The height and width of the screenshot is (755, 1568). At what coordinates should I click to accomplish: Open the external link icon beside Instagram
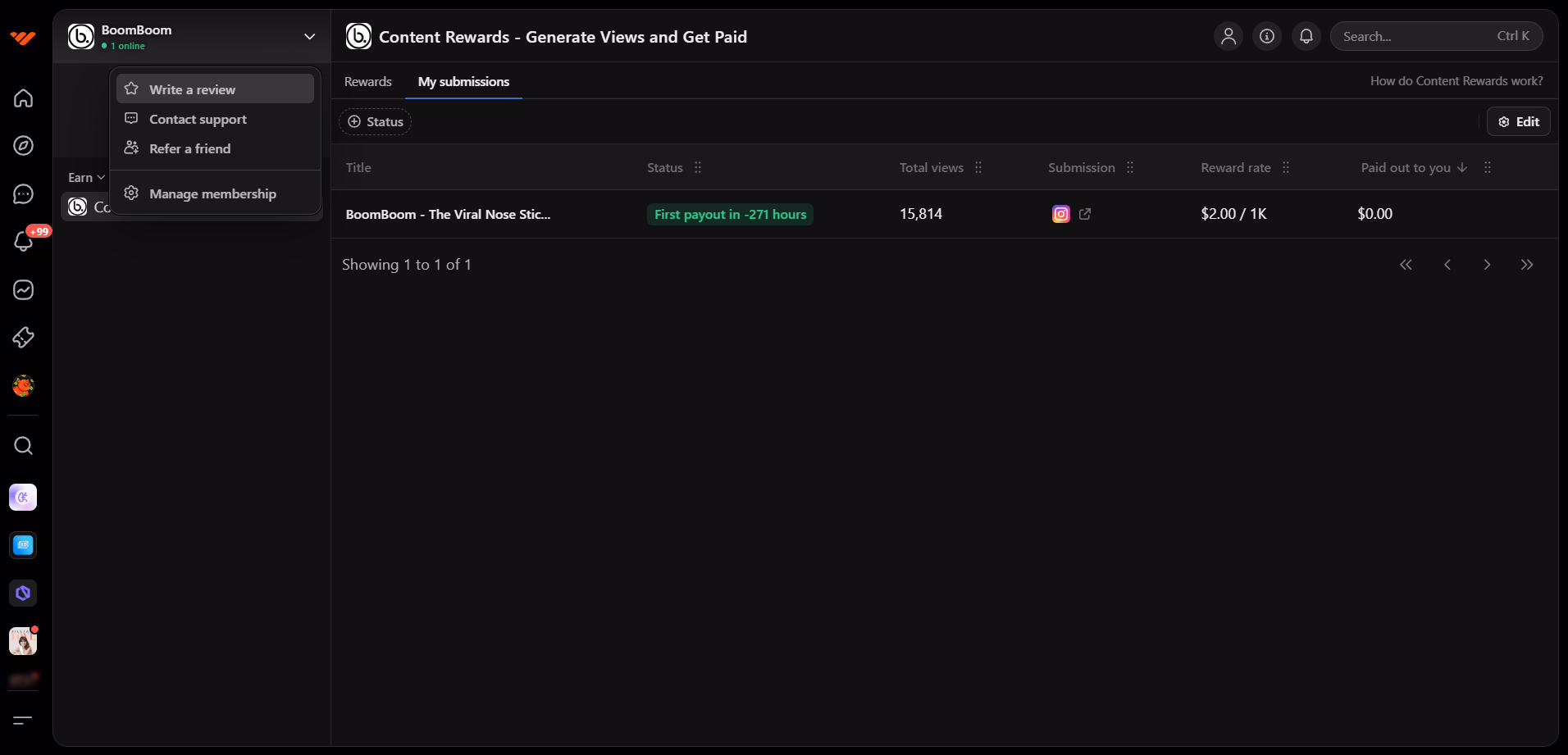[1085, 214]
